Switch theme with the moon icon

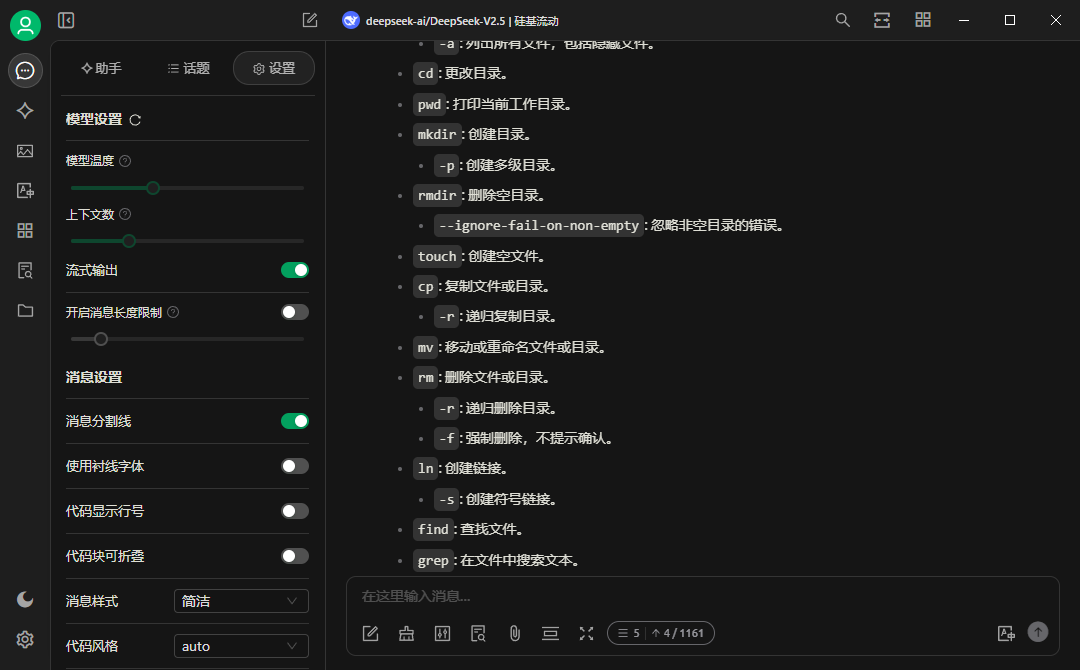[25, 600]
